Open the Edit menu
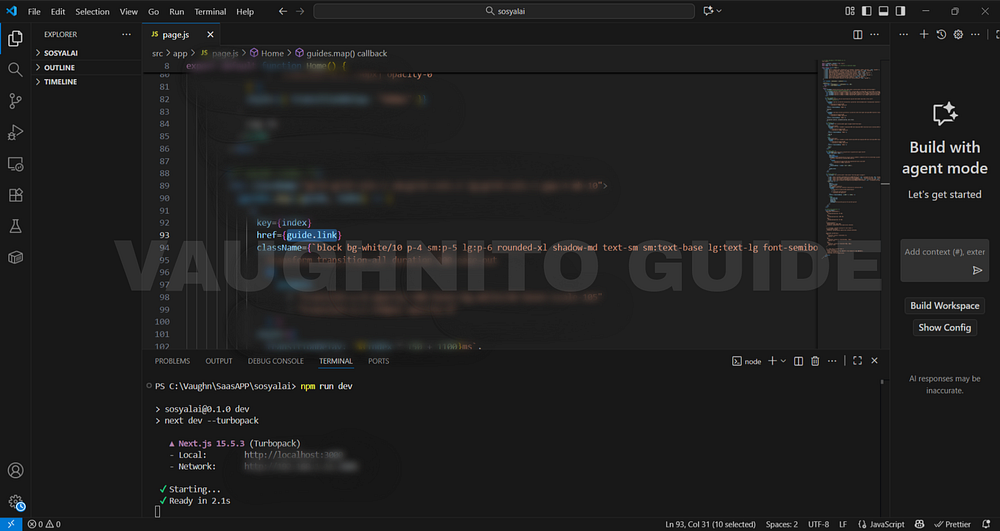The image size is (1000, 531). (x=58, y=11)
